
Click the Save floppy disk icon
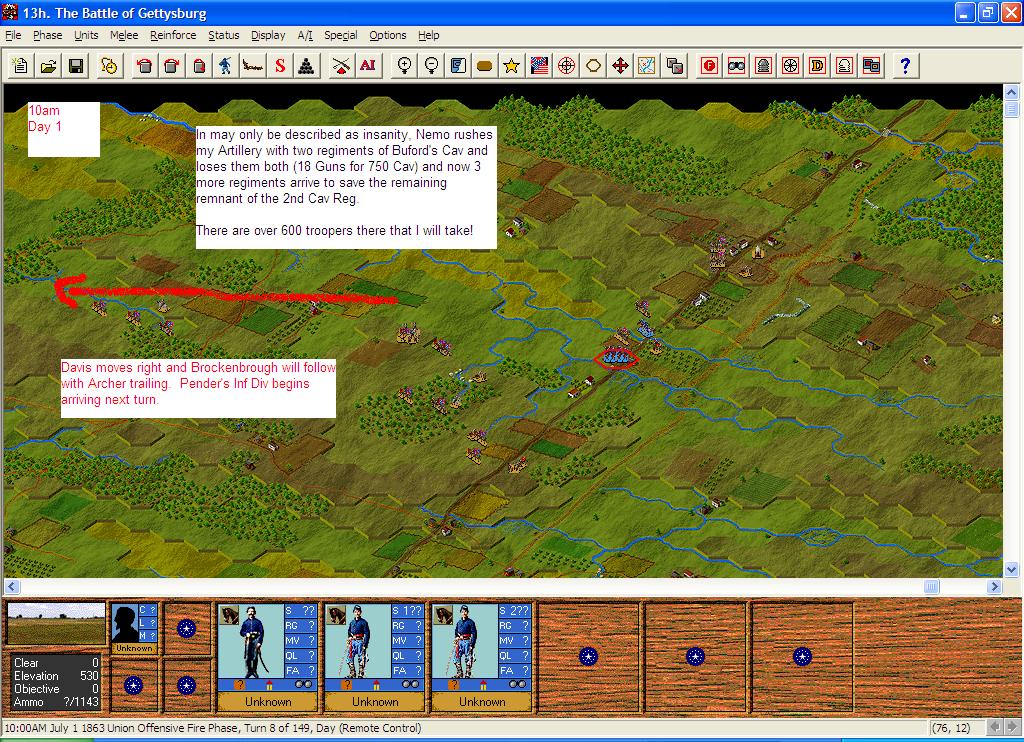pos(76,65)
